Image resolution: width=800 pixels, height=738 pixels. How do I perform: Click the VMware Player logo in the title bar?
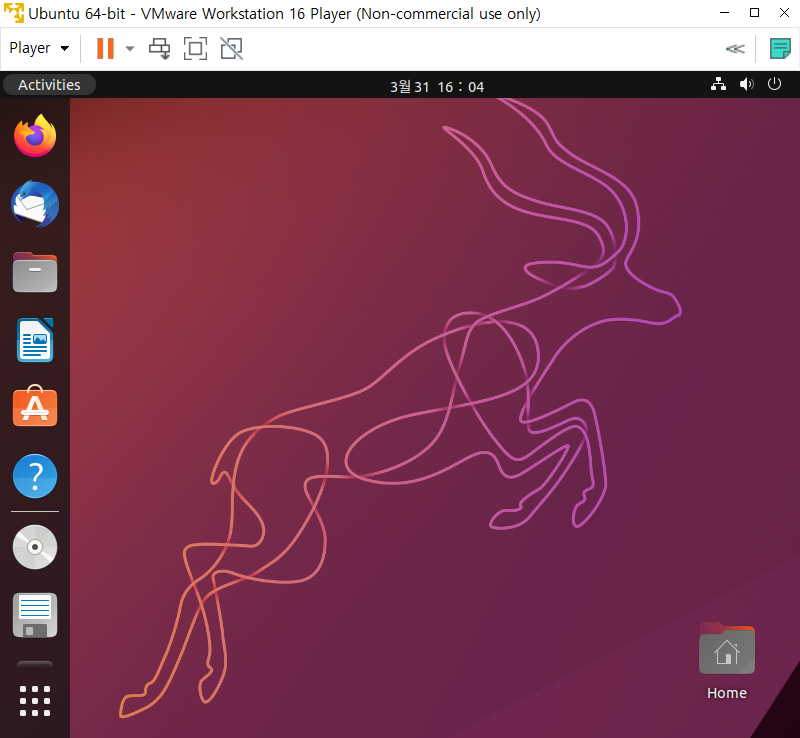point(13,13)
